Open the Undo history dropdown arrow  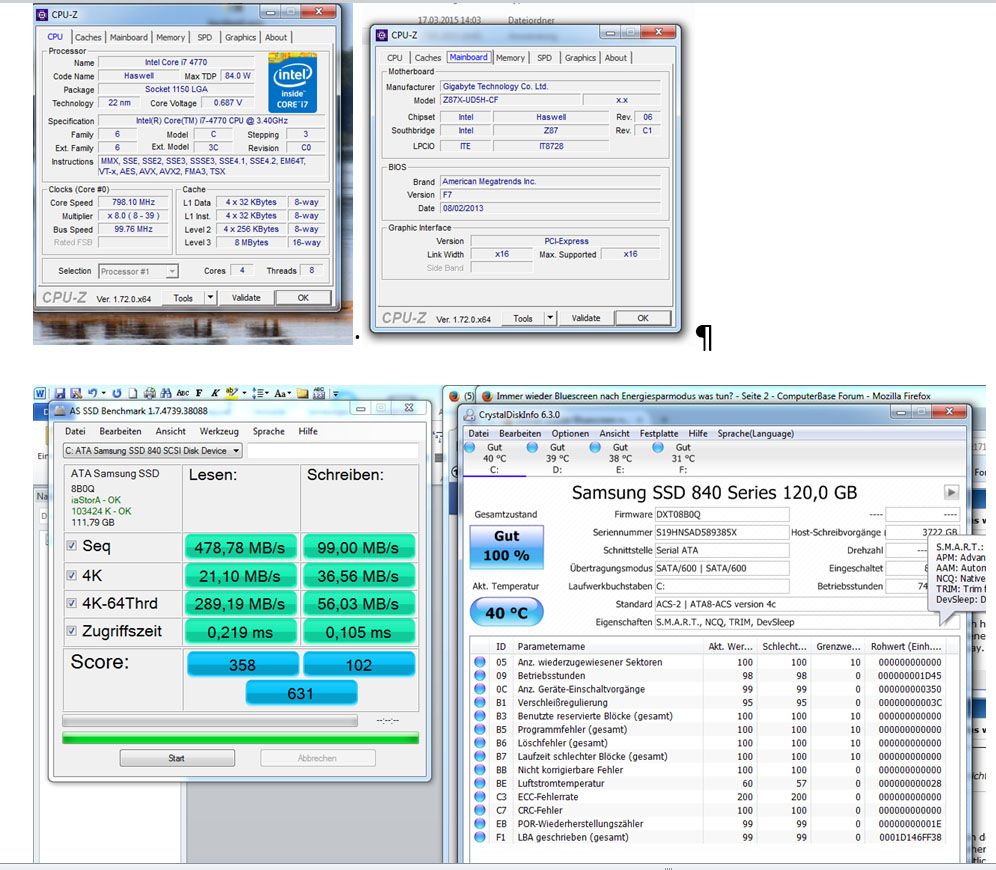click(x=103, y=394)
